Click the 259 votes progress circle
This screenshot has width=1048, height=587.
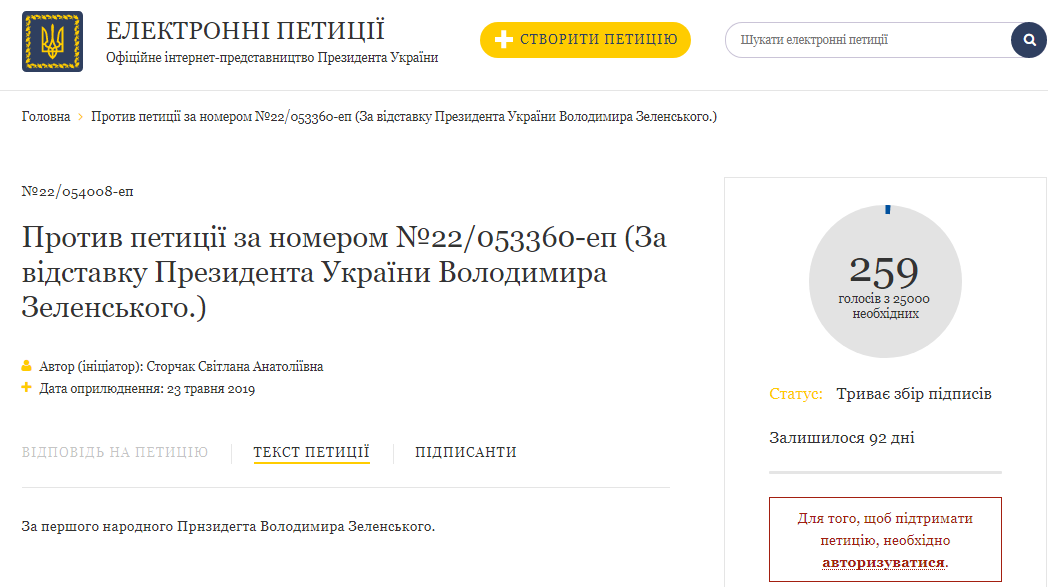[885, 282]
